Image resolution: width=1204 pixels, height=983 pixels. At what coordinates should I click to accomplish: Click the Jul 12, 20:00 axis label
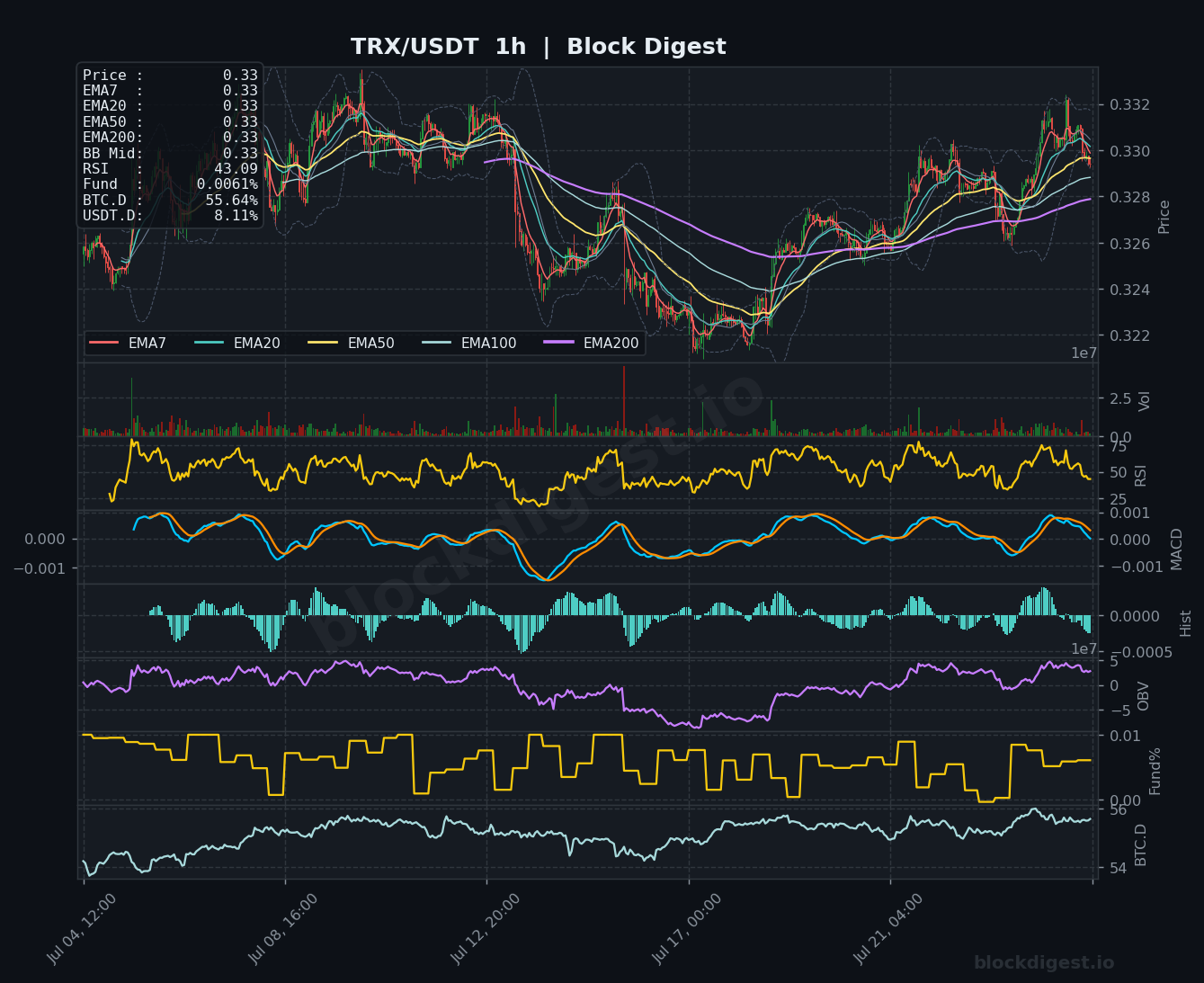[x=486, y=929]
